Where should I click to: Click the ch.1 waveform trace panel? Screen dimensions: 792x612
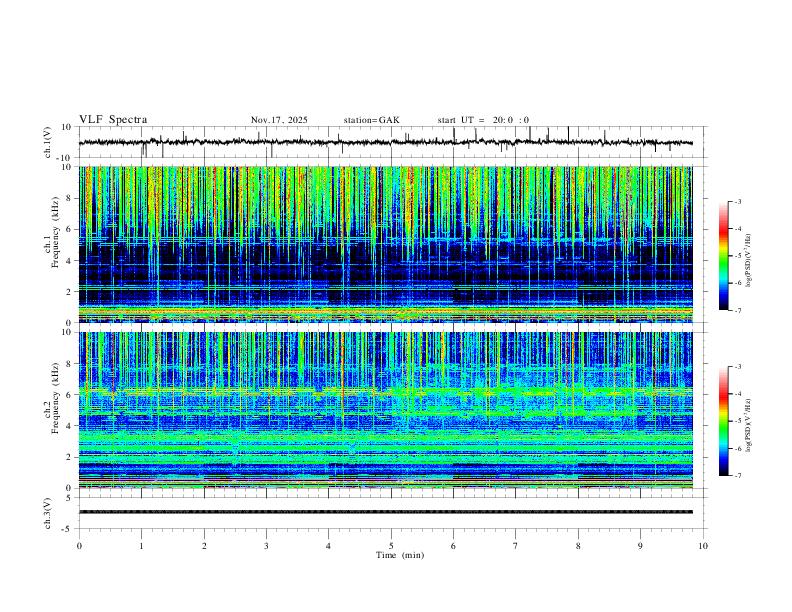point(391,142)
